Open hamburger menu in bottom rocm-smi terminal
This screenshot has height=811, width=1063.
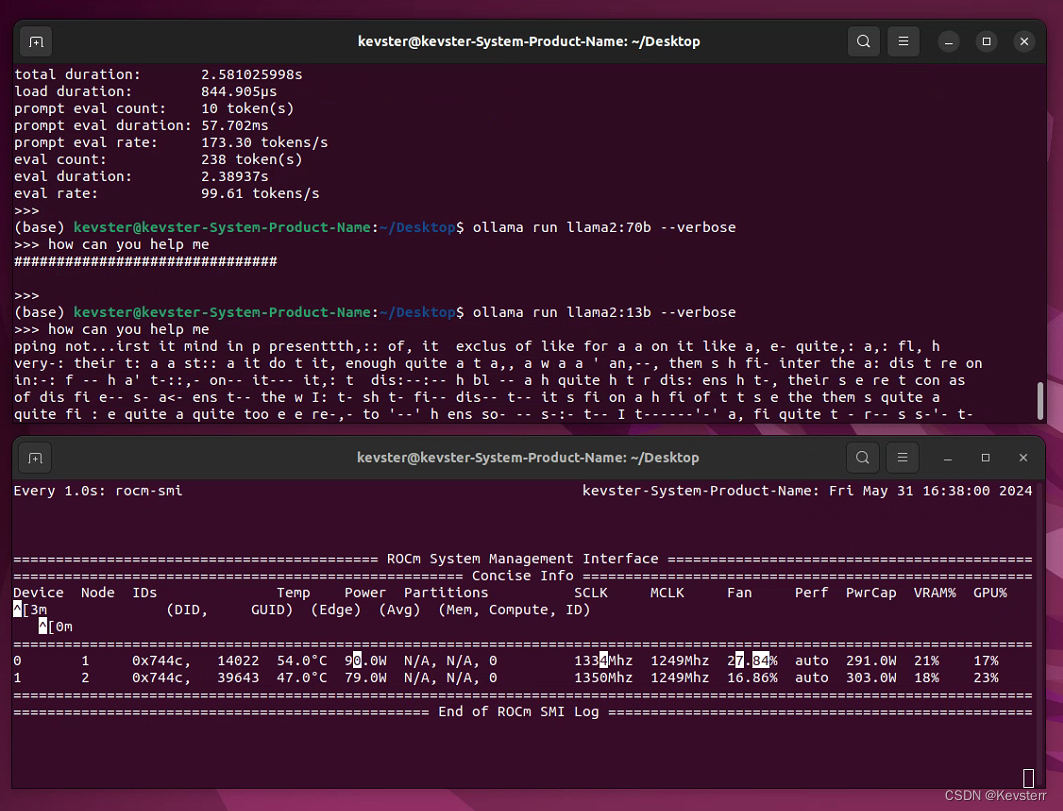[x=902, y=458]
